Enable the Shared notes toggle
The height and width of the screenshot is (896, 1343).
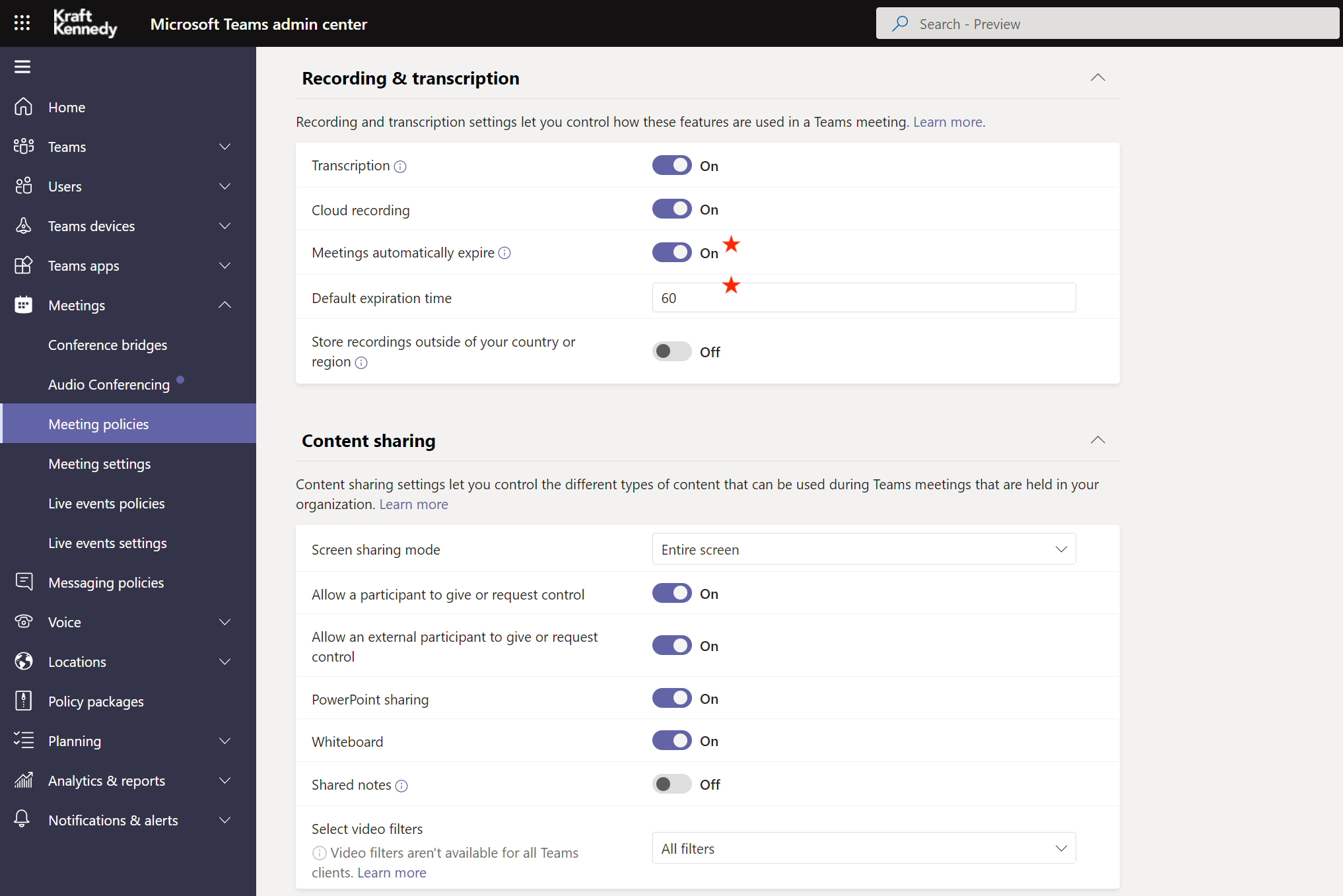[671, 784]
